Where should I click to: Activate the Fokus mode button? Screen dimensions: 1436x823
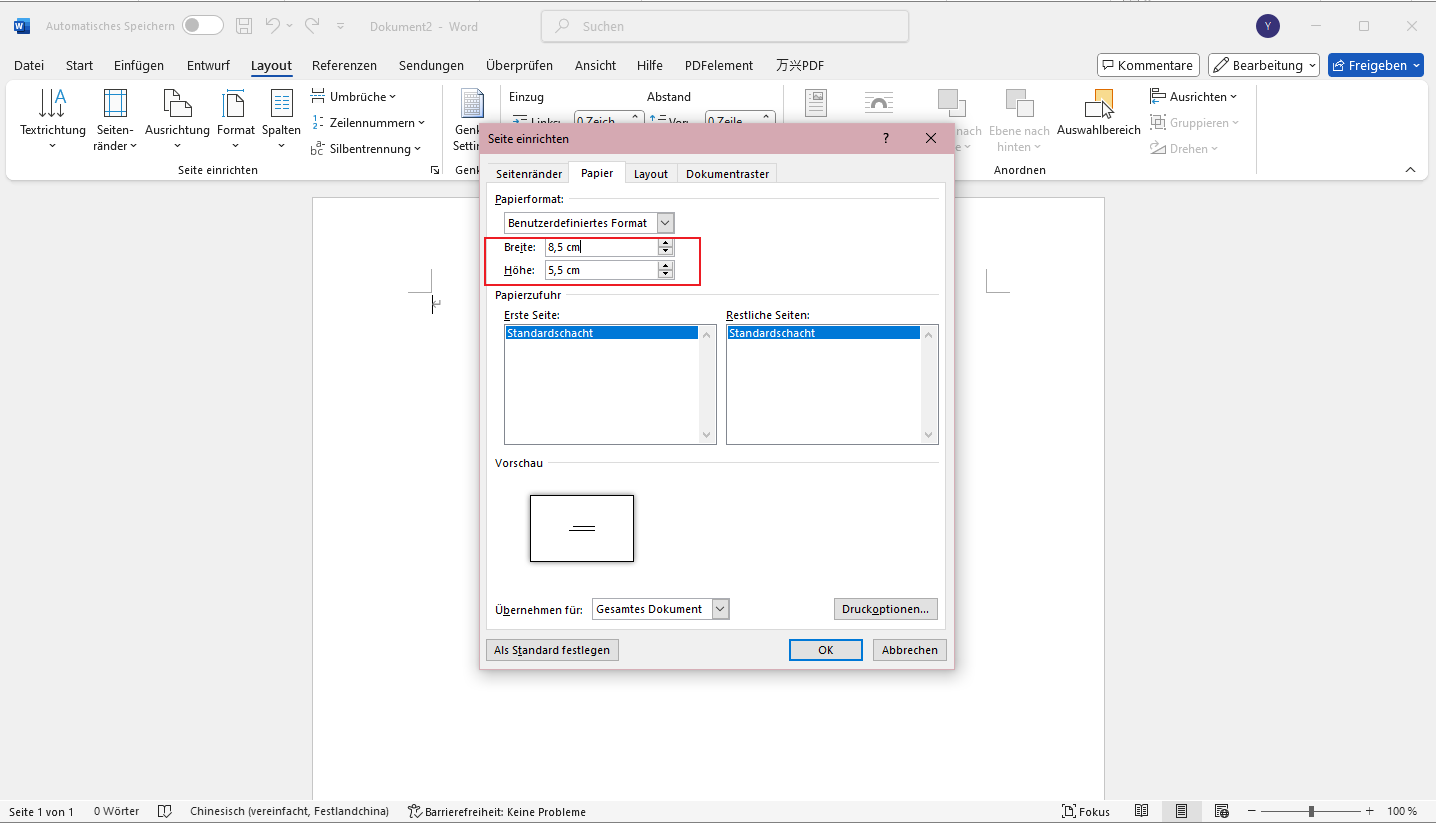[1086, 811]
